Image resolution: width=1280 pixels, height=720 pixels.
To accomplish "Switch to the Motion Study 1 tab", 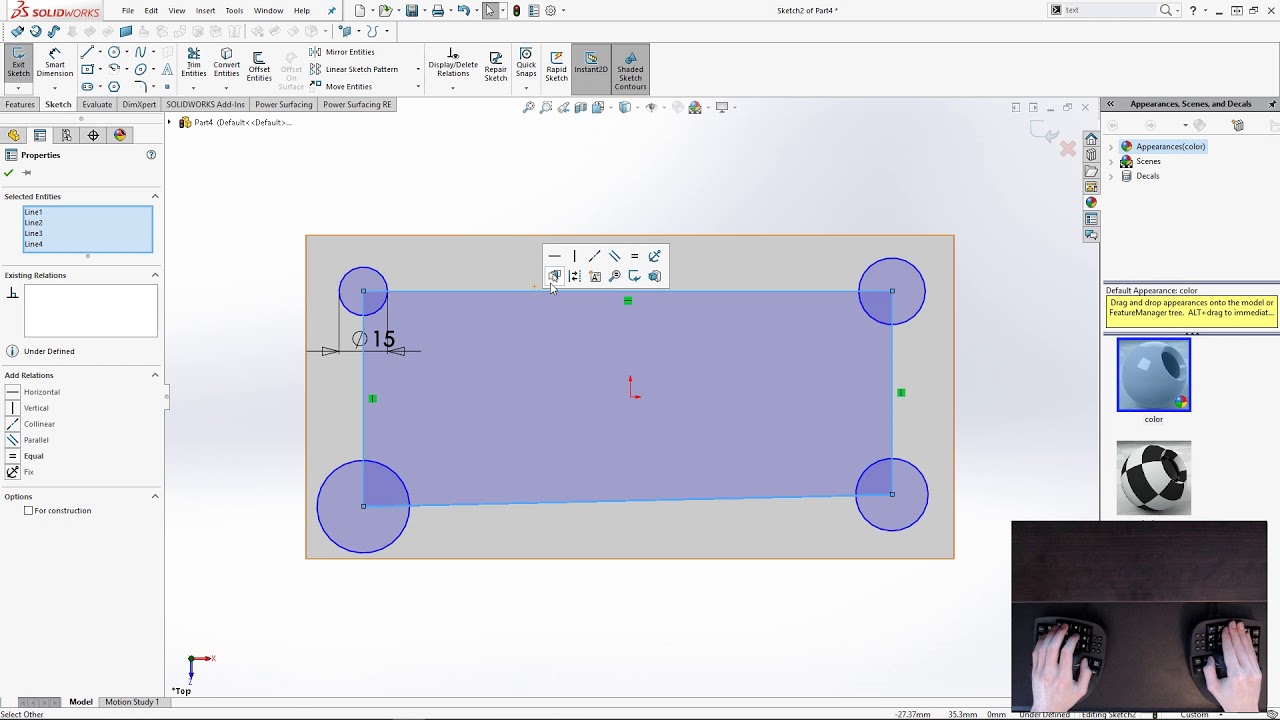I will [132, 702].
